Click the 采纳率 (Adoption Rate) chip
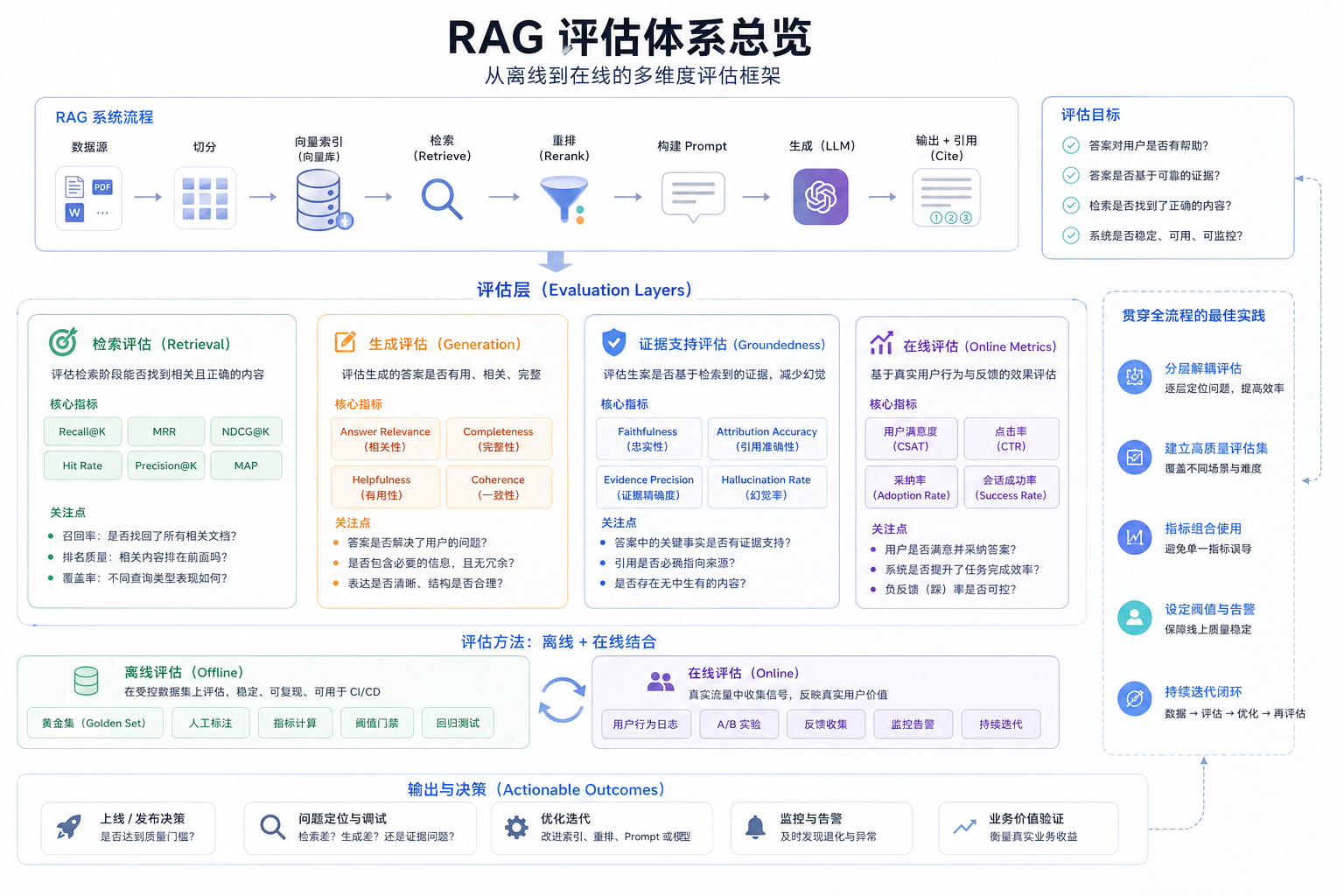Viewport: 1344px width, 896px height. pos(911,487)
